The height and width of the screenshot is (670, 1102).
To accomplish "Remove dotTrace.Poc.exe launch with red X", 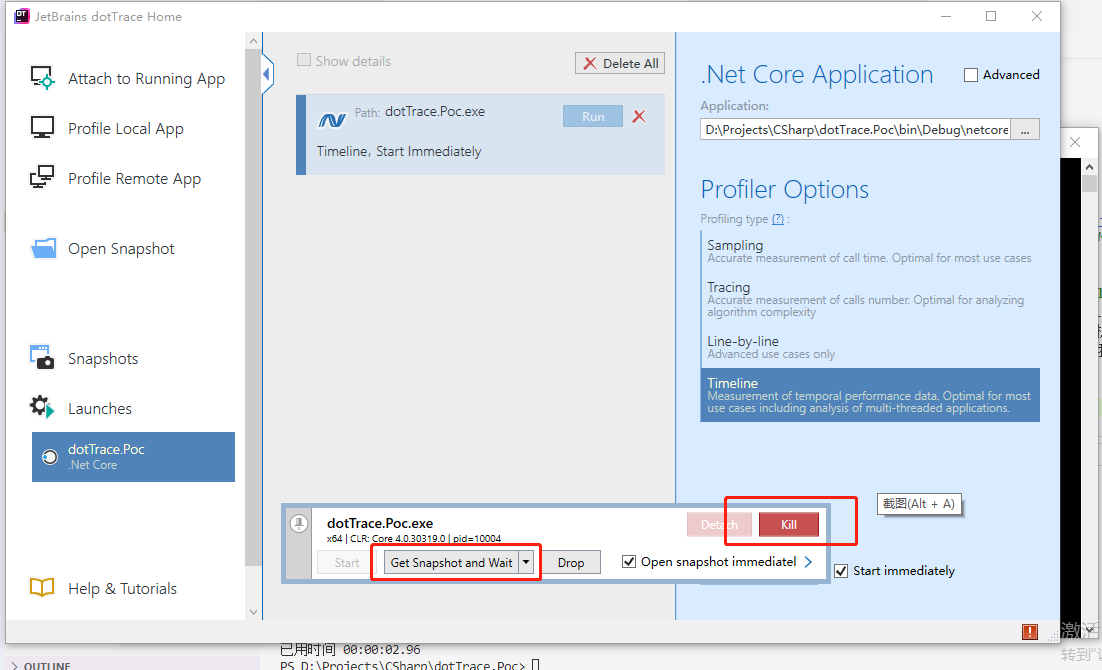I will 639,117.
